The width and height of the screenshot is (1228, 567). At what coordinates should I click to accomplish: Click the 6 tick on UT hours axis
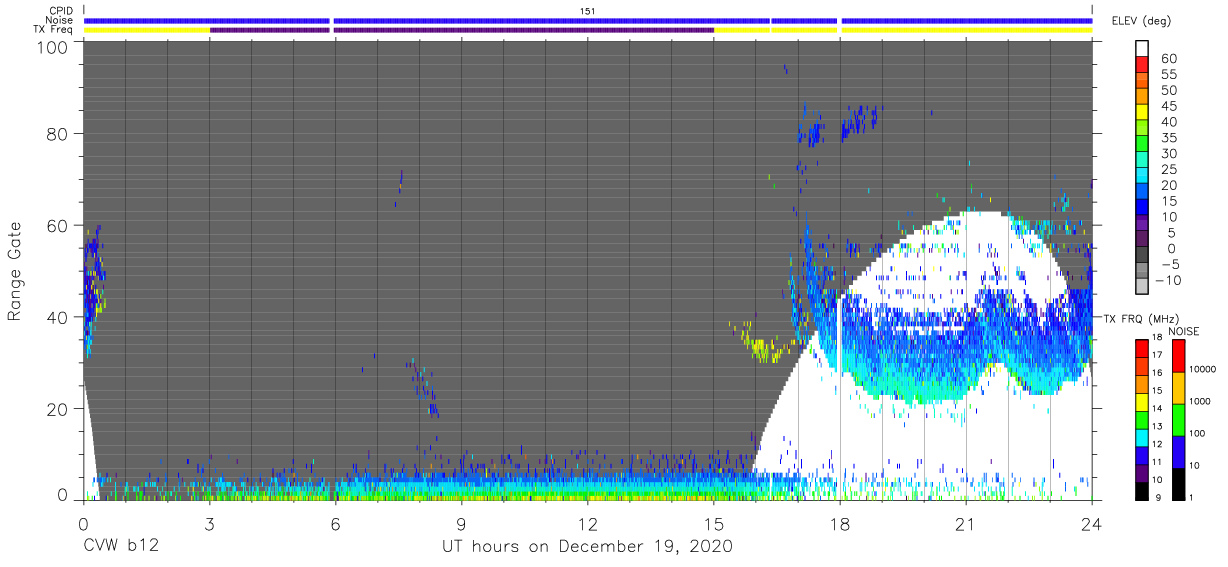[335, 523]
